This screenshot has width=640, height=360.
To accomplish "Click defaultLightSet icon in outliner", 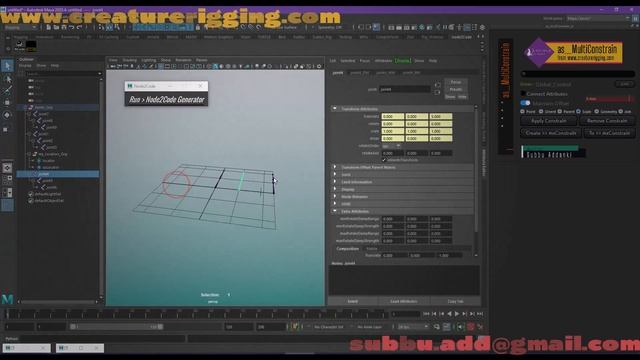I will [31, 194].
